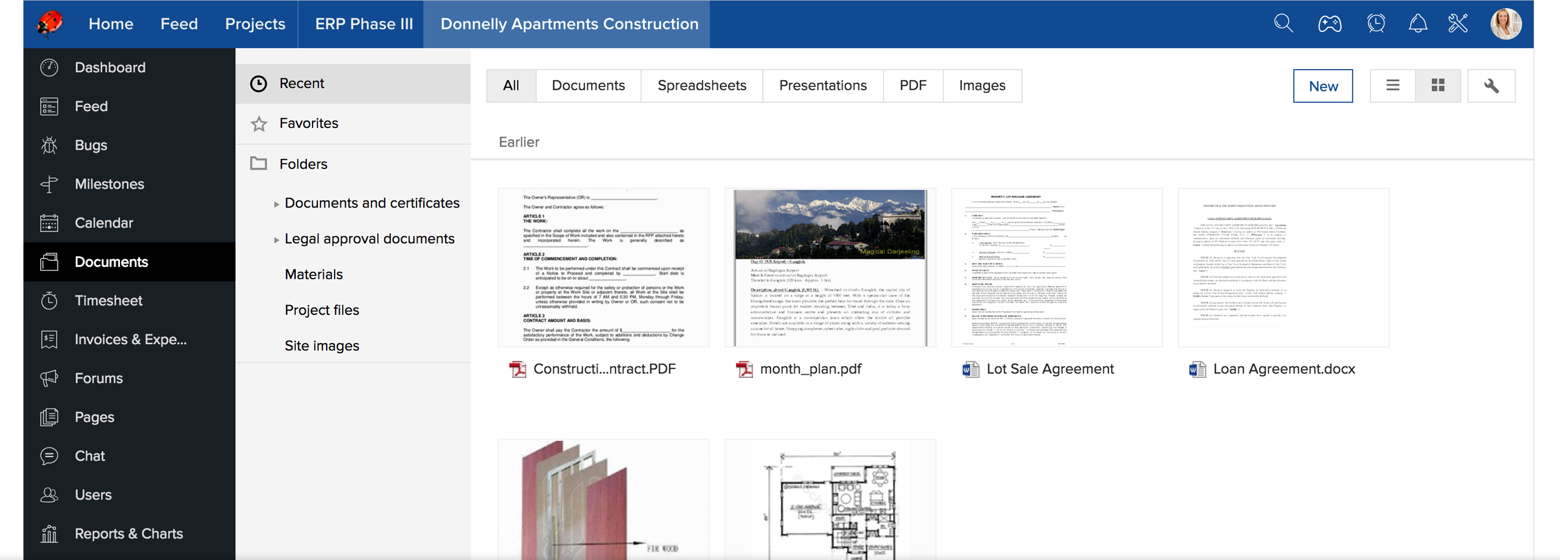
Task: Click the New button
Action: 1323,86
